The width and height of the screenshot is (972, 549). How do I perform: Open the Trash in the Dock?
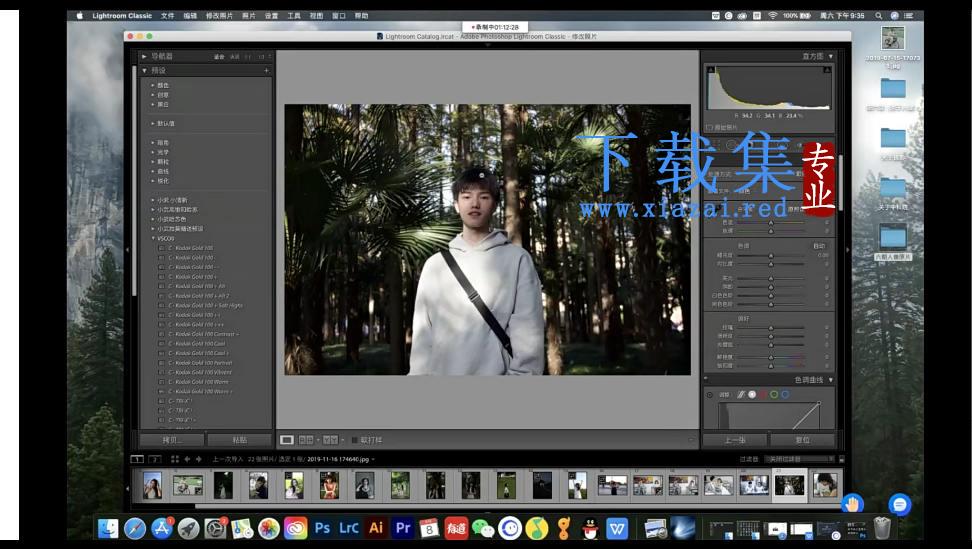click(x=881, y=528)
